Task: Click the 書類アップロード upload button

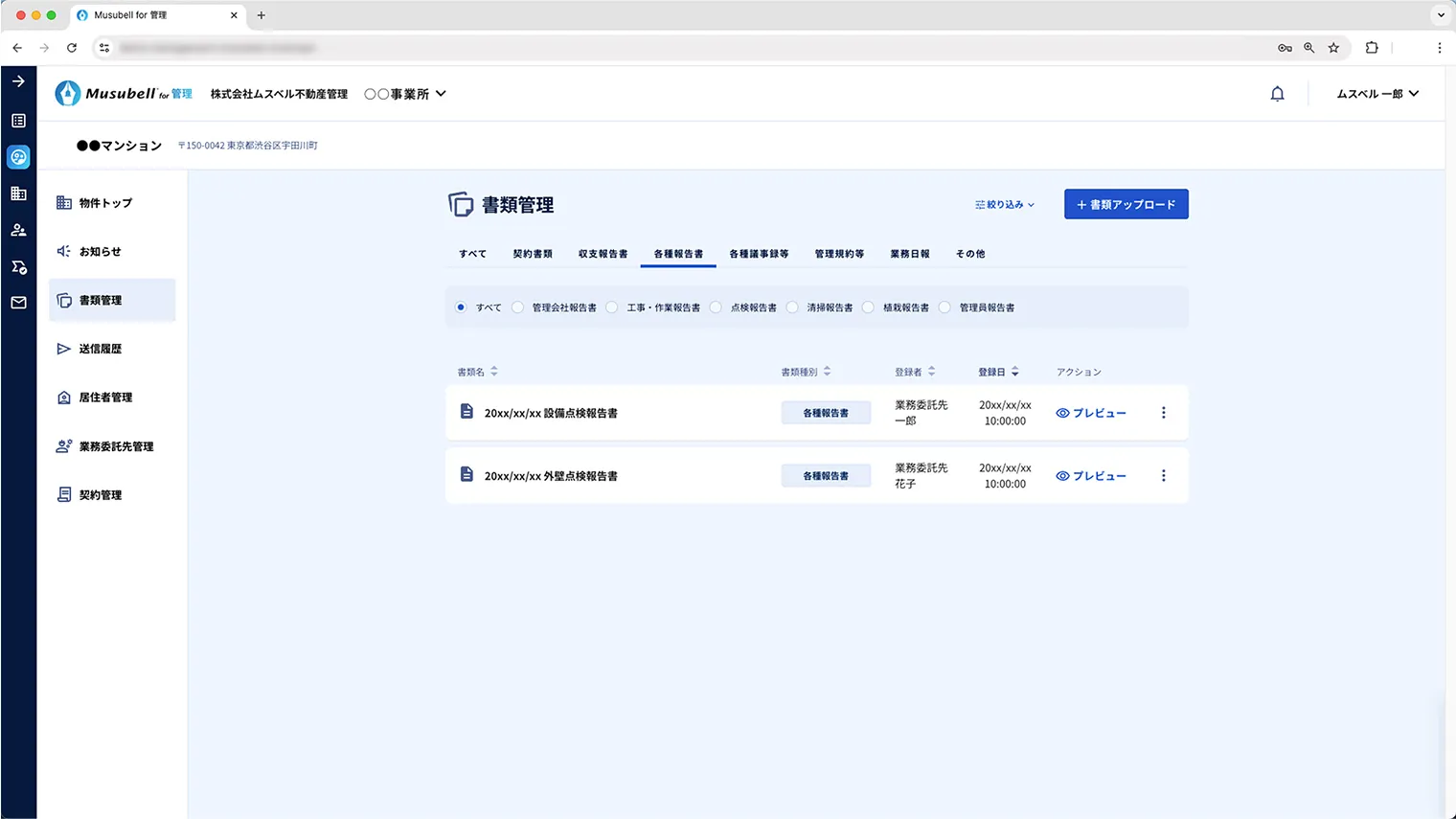Action: tap(1126, 204)
